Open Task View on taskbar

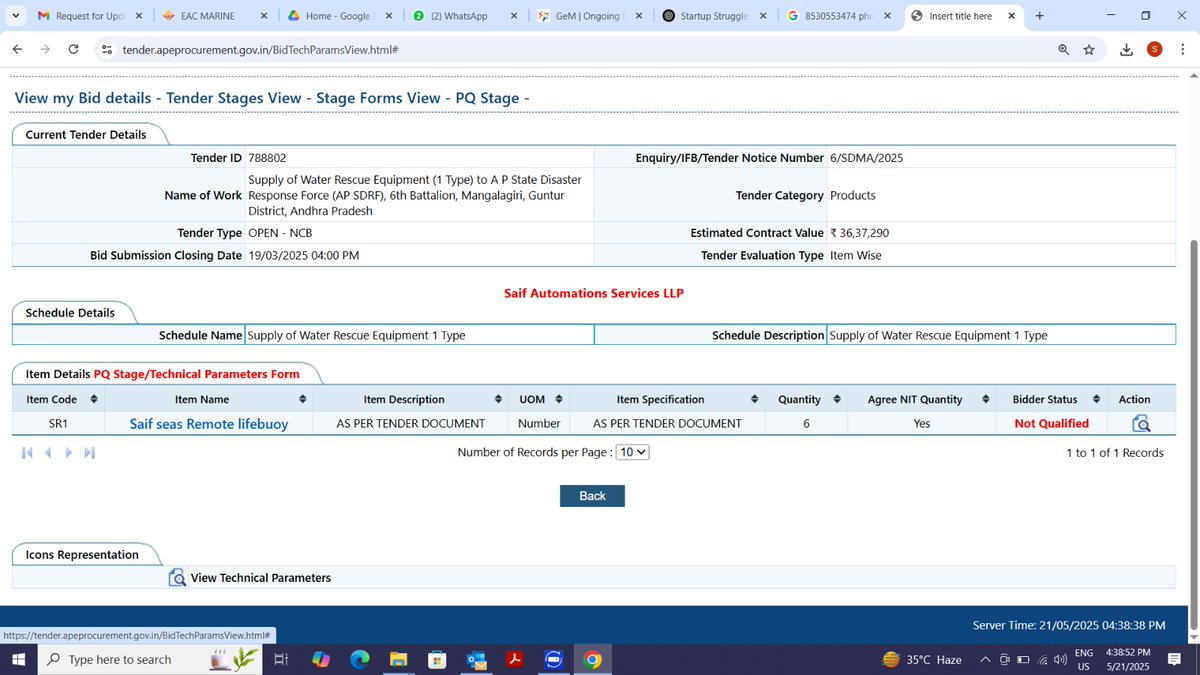[281, 660]
